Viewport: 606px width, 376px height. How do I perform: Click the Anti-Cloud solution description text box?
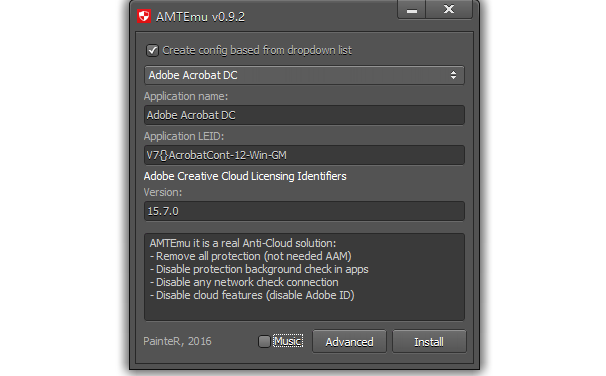click(x=304, y=277)
